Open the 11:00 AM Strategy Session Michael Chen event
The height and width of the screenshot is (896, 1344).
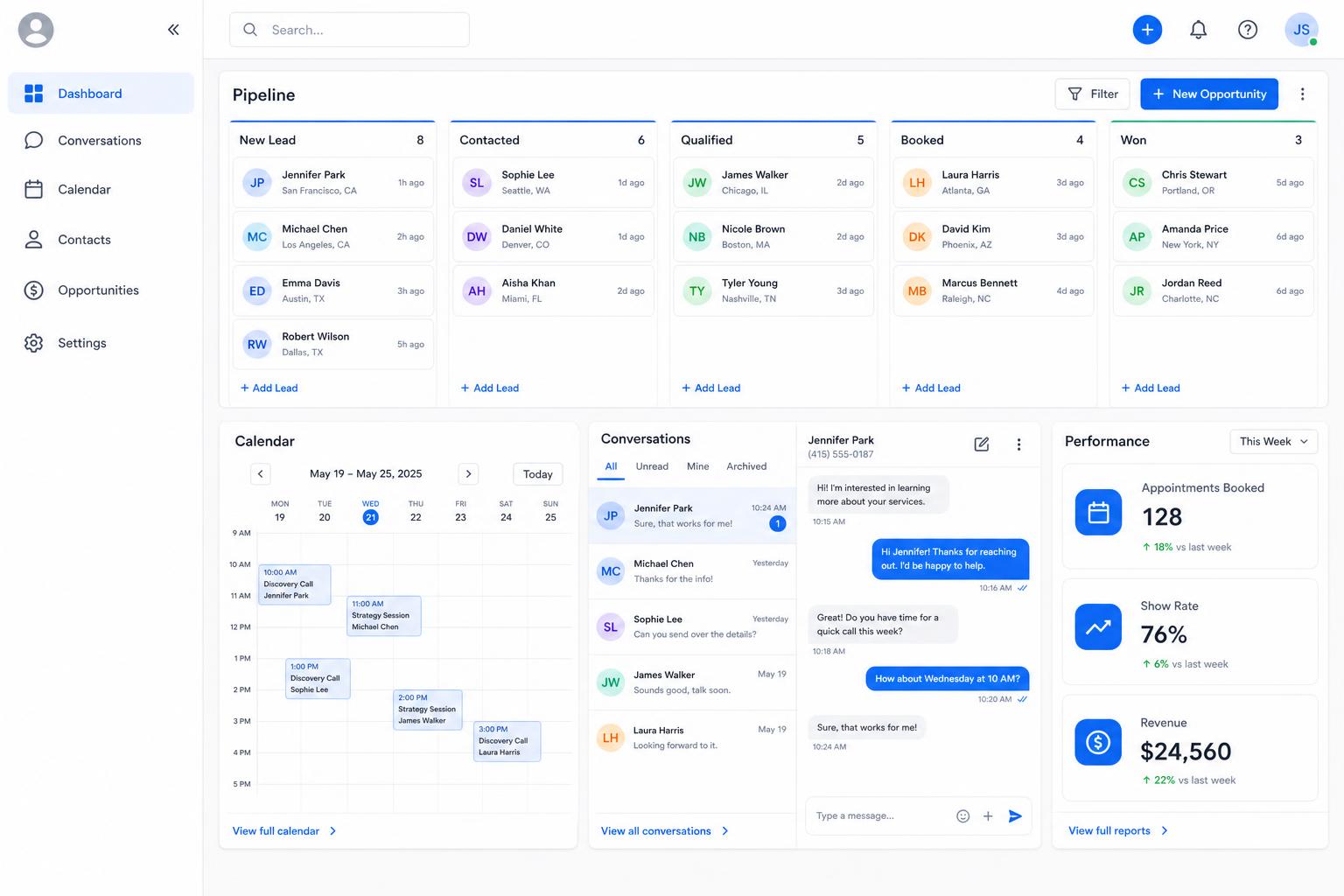[x=384, y=616]
